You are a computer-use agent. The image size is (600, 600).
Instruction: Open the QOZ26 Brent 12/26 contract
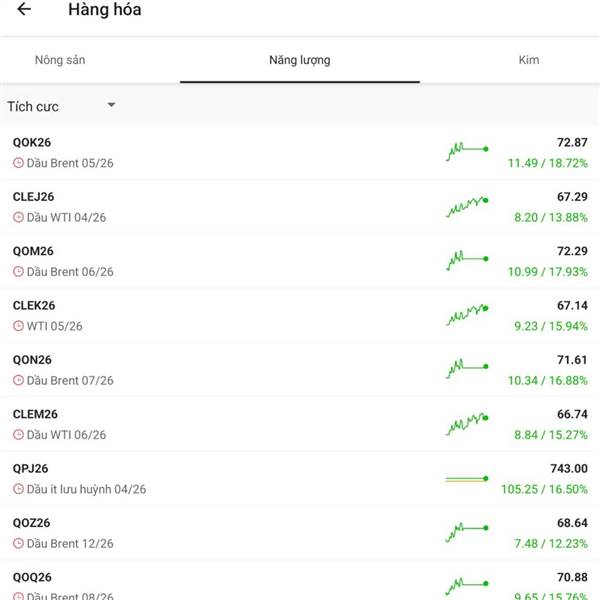click(200, 533)
